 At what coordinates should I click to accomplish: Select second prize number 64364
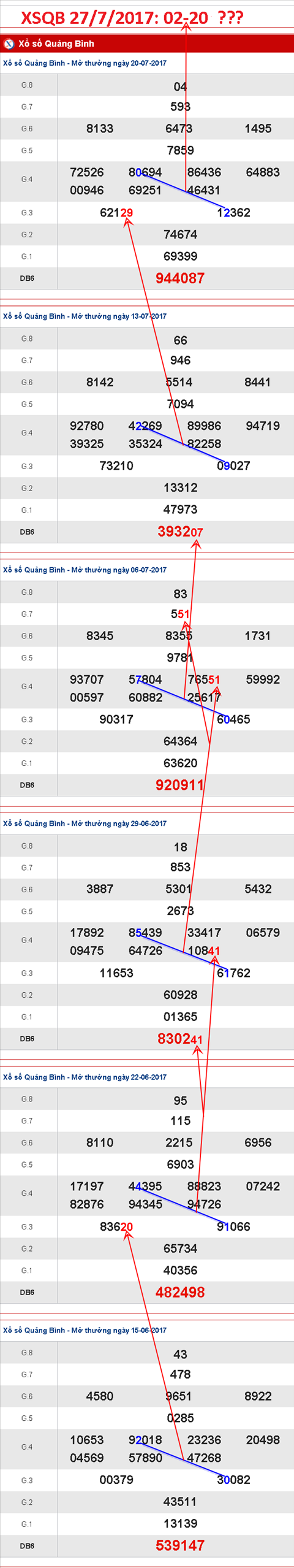pyautogui.click(x=180, y=741)
